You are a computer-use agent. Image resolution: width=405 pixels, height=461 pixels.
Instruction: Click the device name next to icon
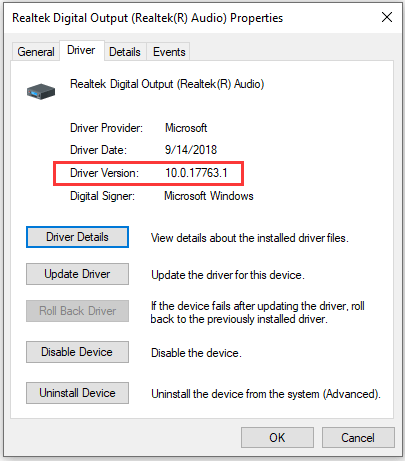pyautogui.click(x=167, y=84)
